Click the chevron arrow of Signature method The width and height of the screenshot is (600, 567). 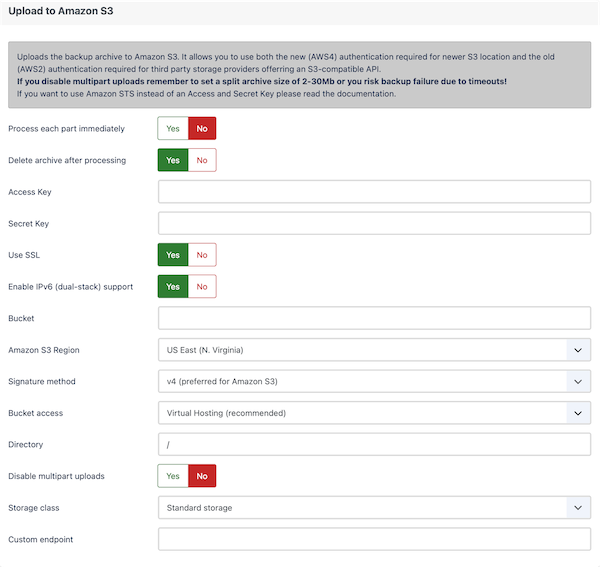pos(578,381)
